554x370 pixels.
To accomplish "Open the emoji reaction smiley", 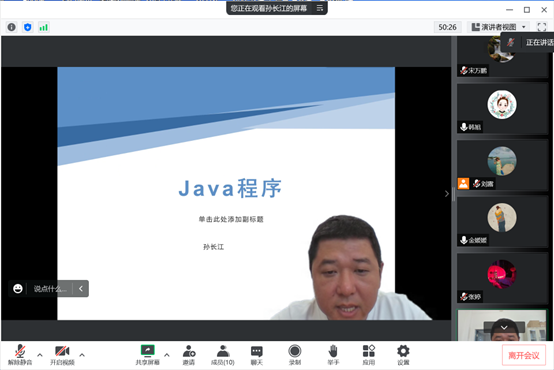I will [x=18, y=289].
